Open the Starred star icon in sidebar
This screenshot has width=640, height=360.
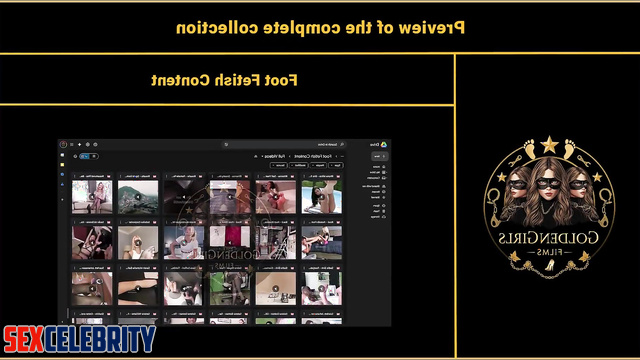tap(384, 198)
